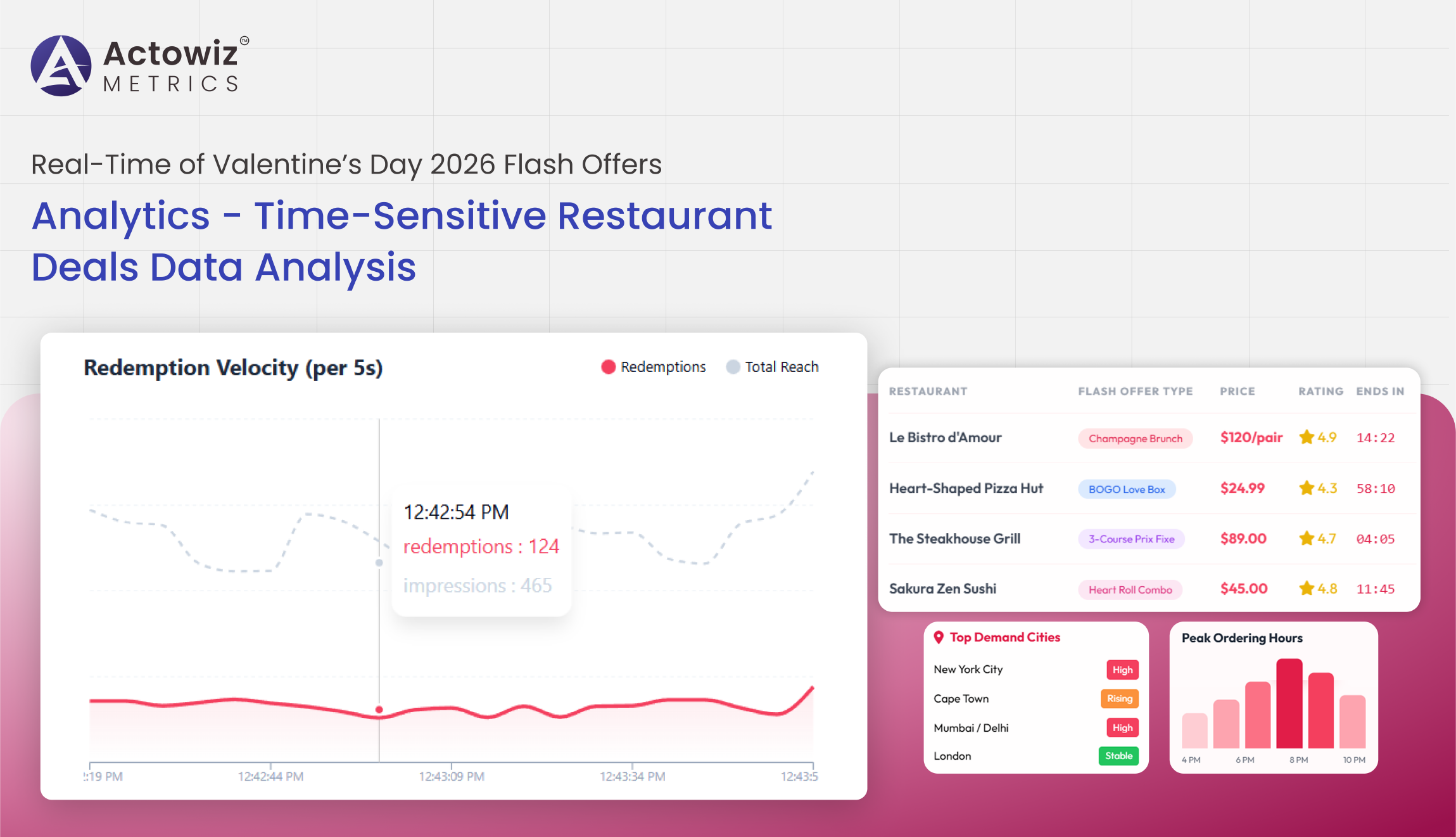This screenshot has width=1456, height=837.
Task: Click the tallest bar in Peak Ordering Hours
Action: pos(1289,703)
